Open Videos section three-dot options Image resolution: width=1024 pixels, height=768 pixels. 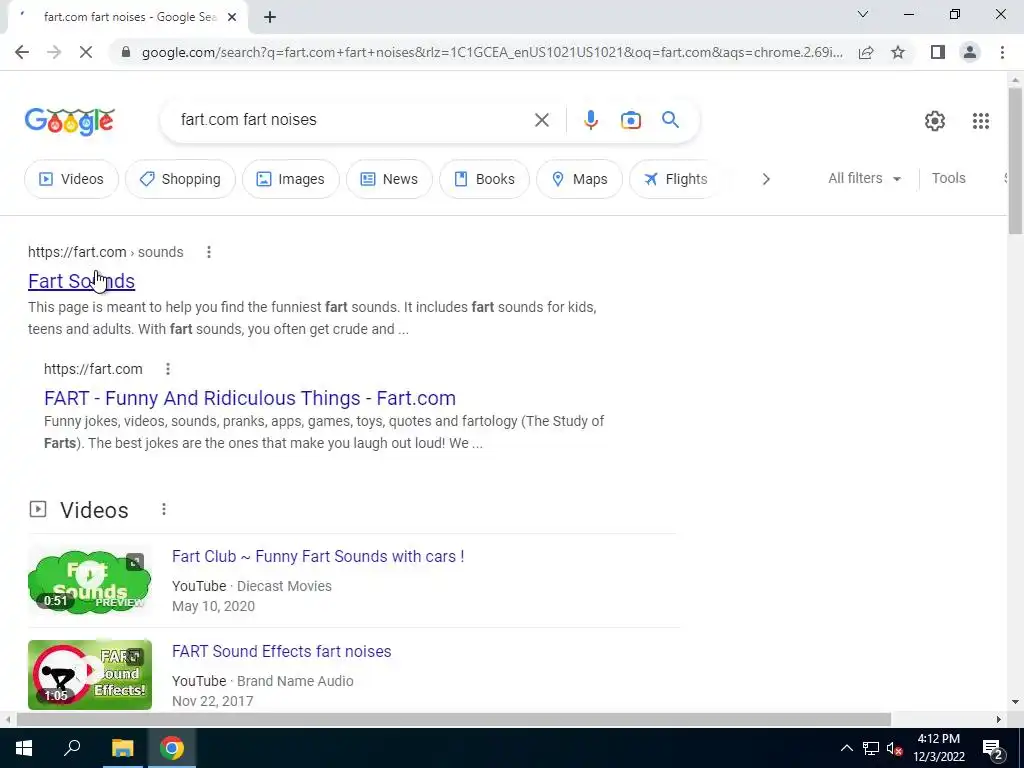click(x=164, y=509)
